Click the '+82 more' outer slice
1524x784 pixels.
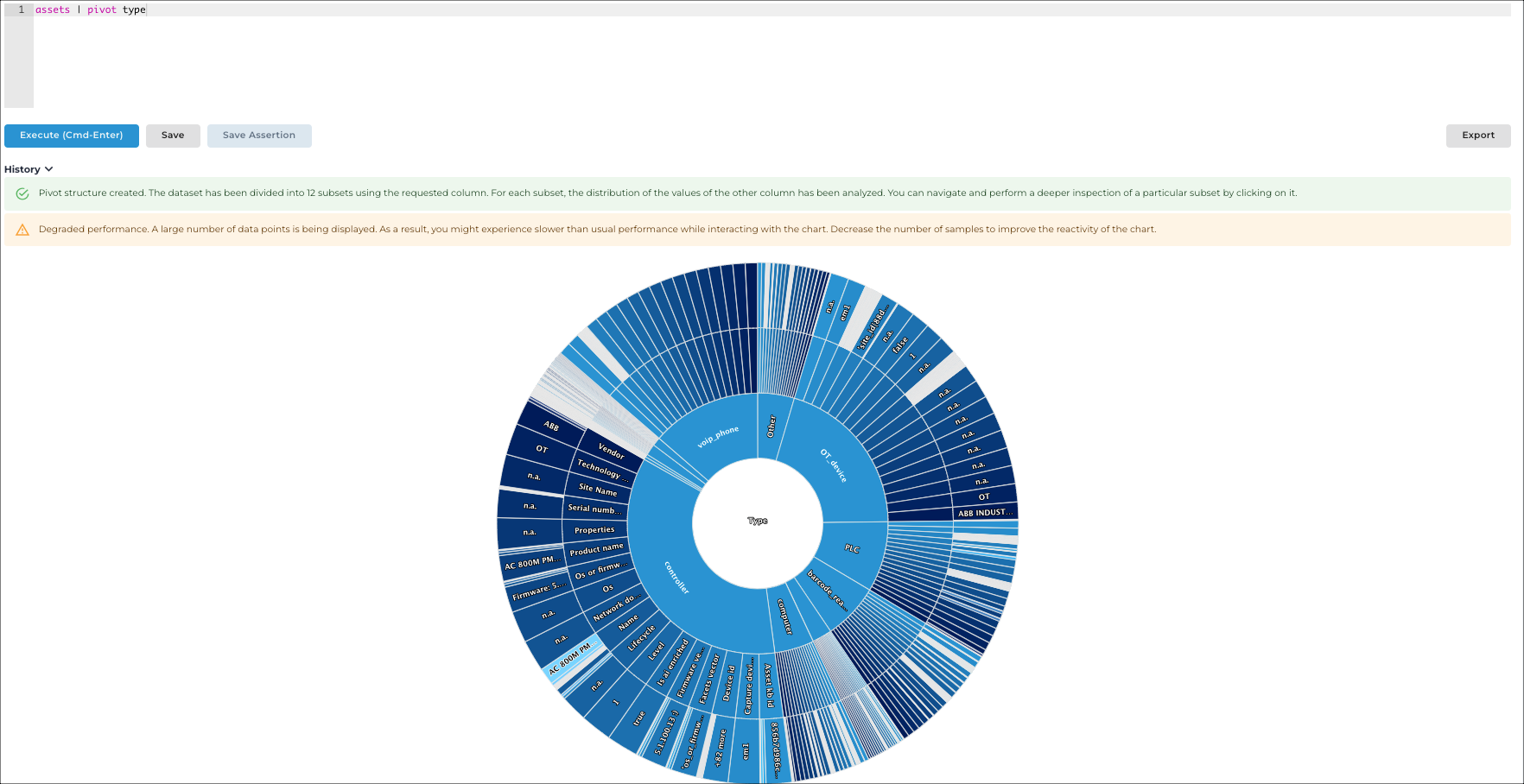(720, 749)
